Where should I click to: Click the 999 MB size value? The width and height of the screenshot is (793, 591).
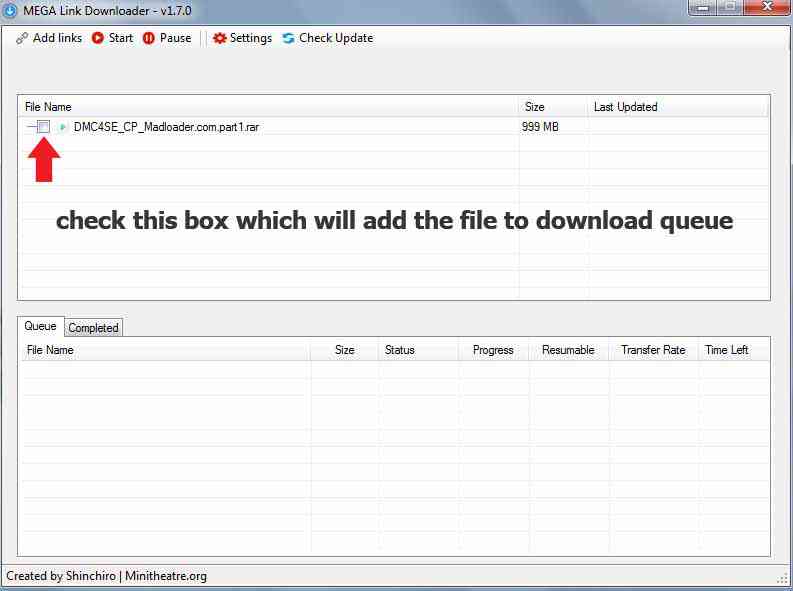(540, 127)
